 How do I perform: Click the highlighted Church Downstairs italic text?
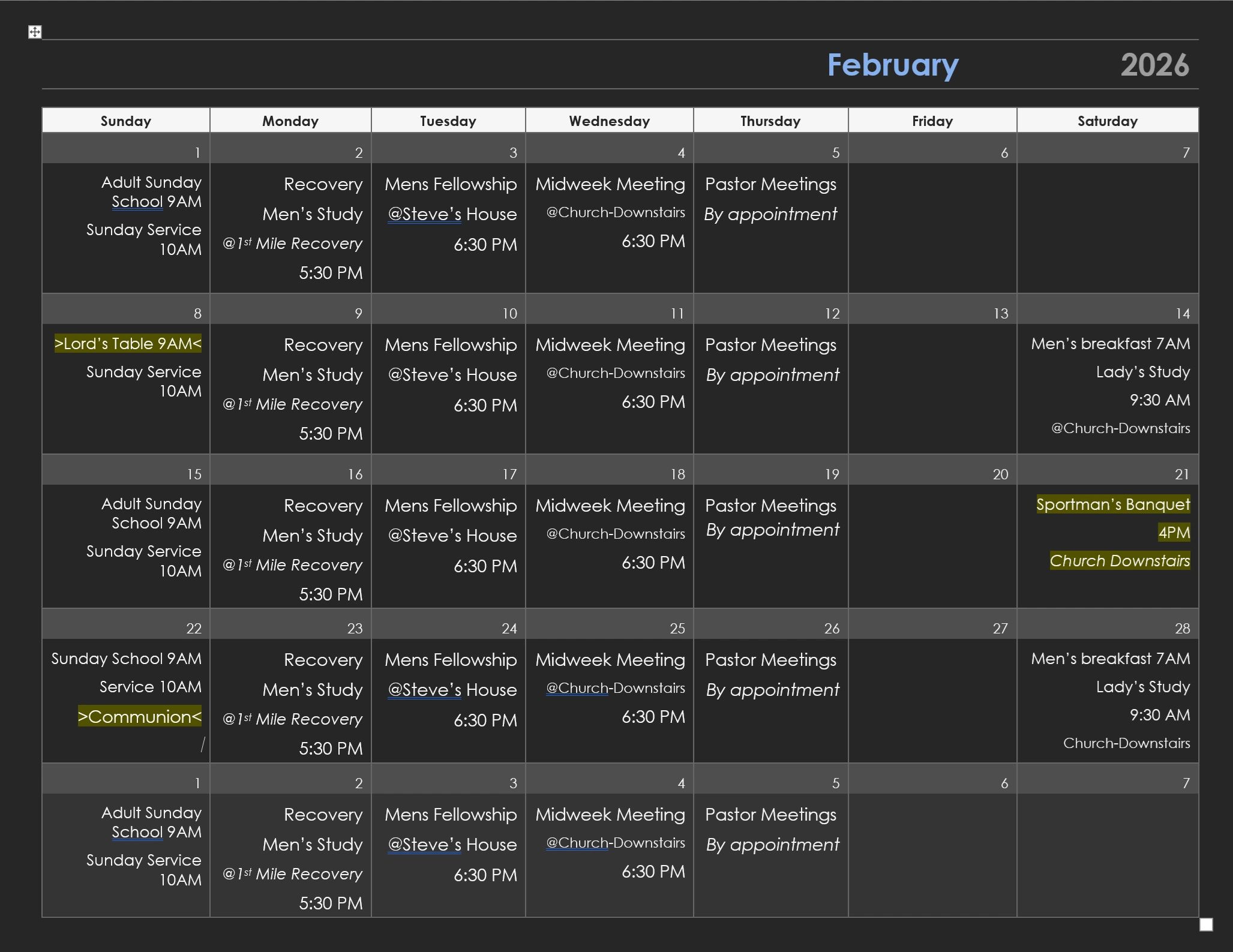click(1120, 561)
